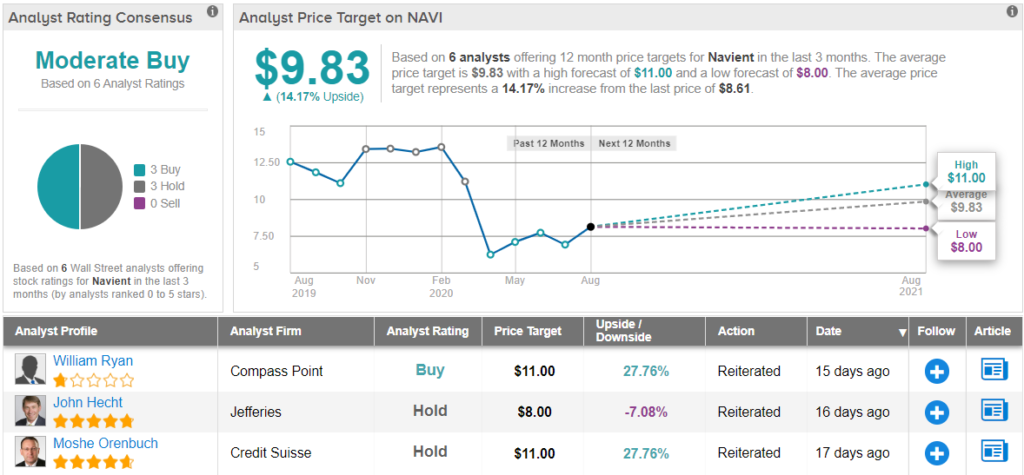The image size is (1024, 475).
Task: Click Price Target column header
Action: coord(533,331)
